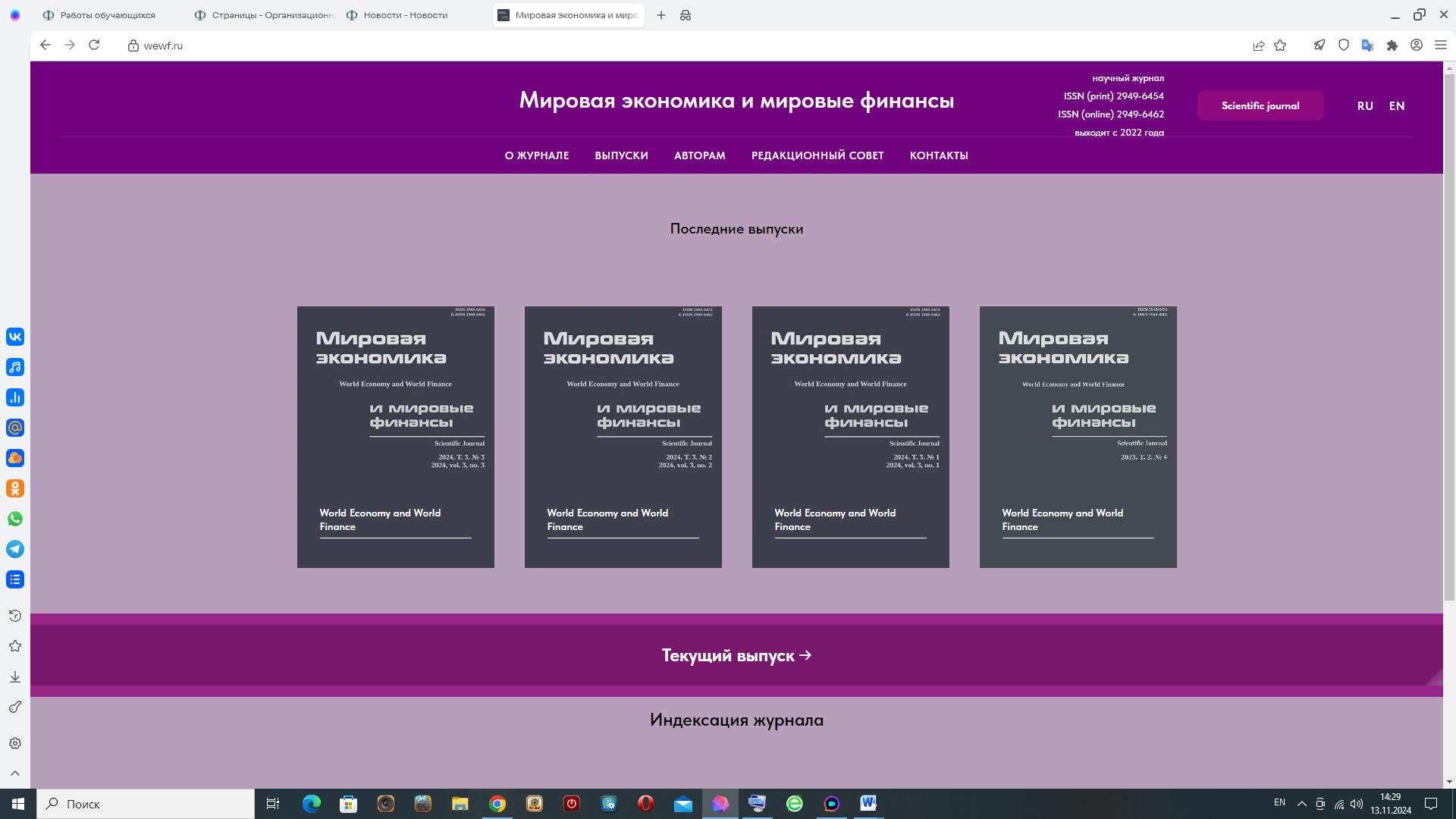Open the ВЫПУСКИ menu item
This screenshot has height=819, width=1456.
(x=621, y=155)
